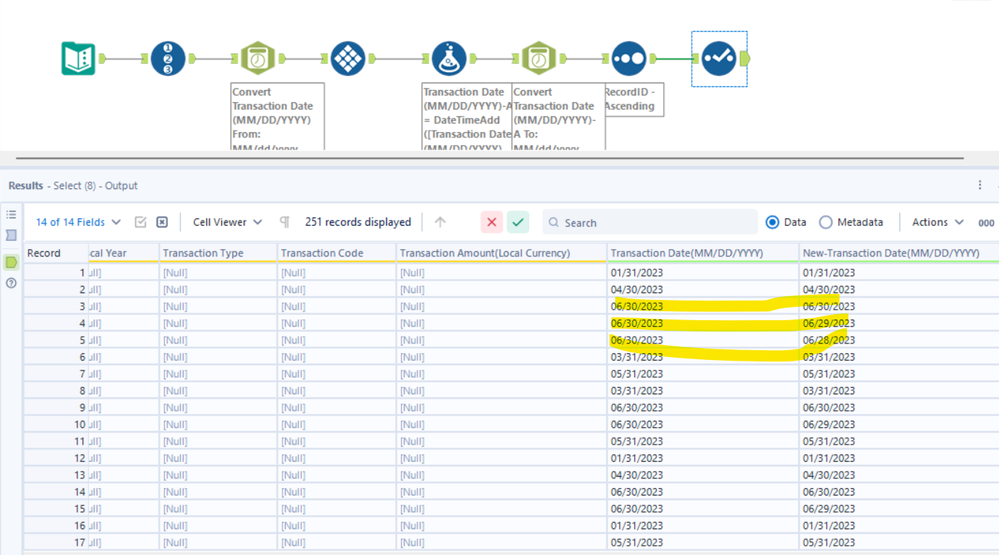Click the Transaction Type column header
The image size is (999, 555).
[203, 253]
